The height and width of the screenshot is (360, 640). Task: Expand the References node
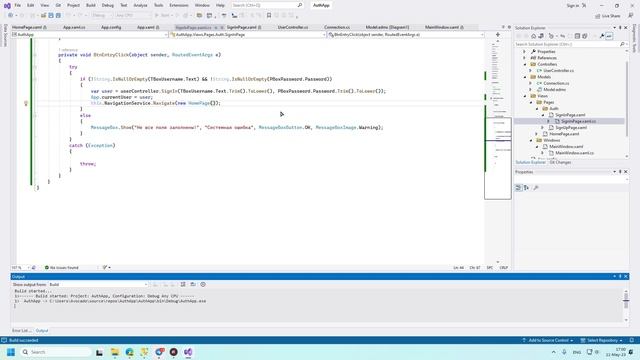[524, 58]
